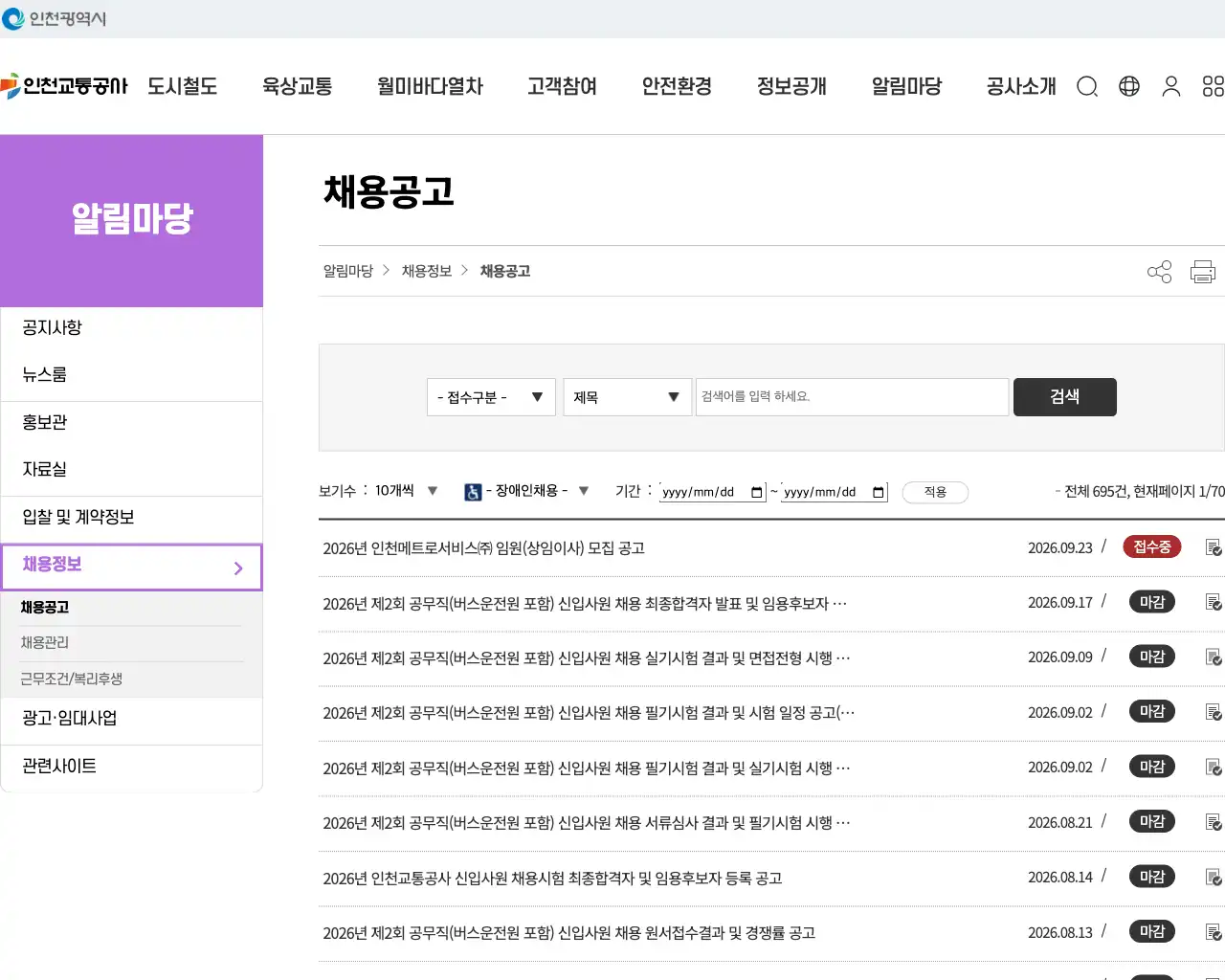Image resolution: width=1225 pixels, height=980 pixels.
Task: Open the 안전환경 menu
Action: [x=678, y=86]
